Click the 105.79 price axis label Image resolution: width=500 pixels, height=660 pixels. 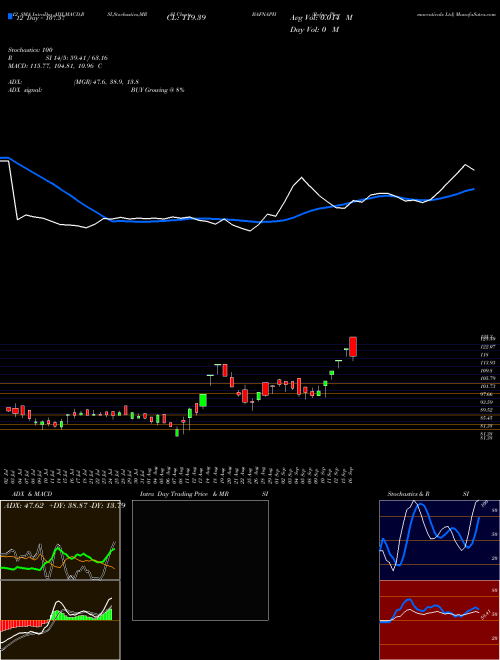(487, 378)
